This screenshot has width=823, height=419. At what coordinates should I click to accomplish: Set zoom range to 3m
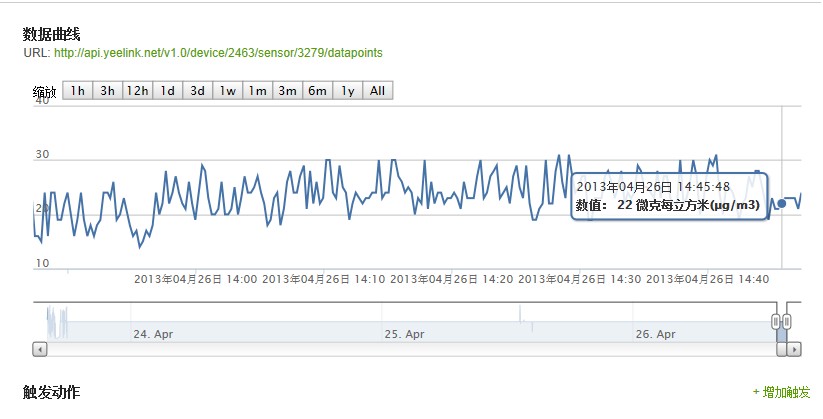pyautogui.click(x=287, y=91)
